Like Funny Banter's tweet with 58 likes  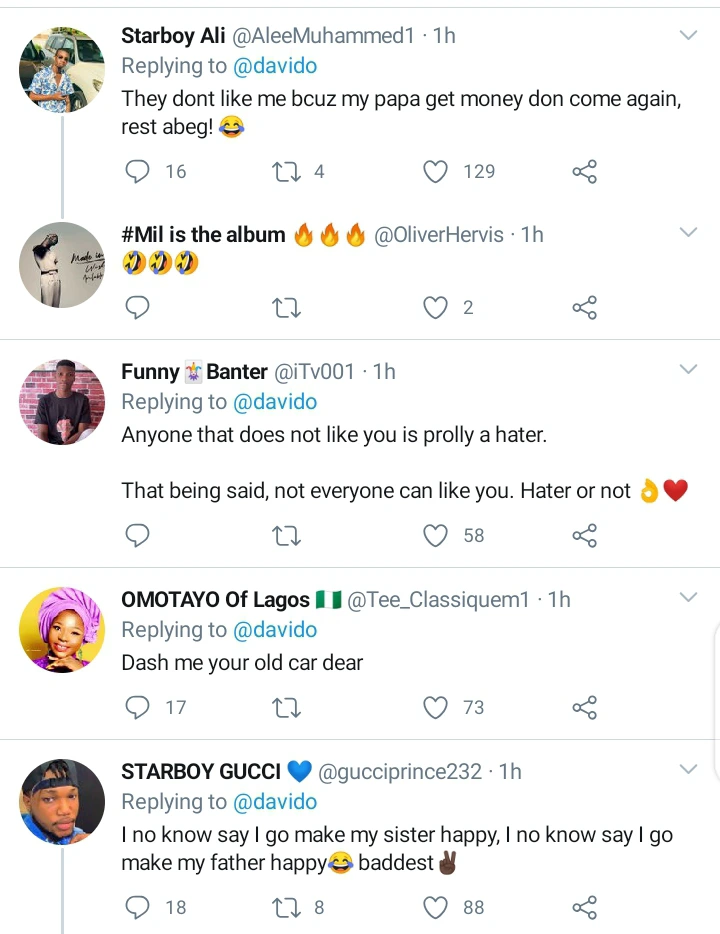[x=436, y=536]
